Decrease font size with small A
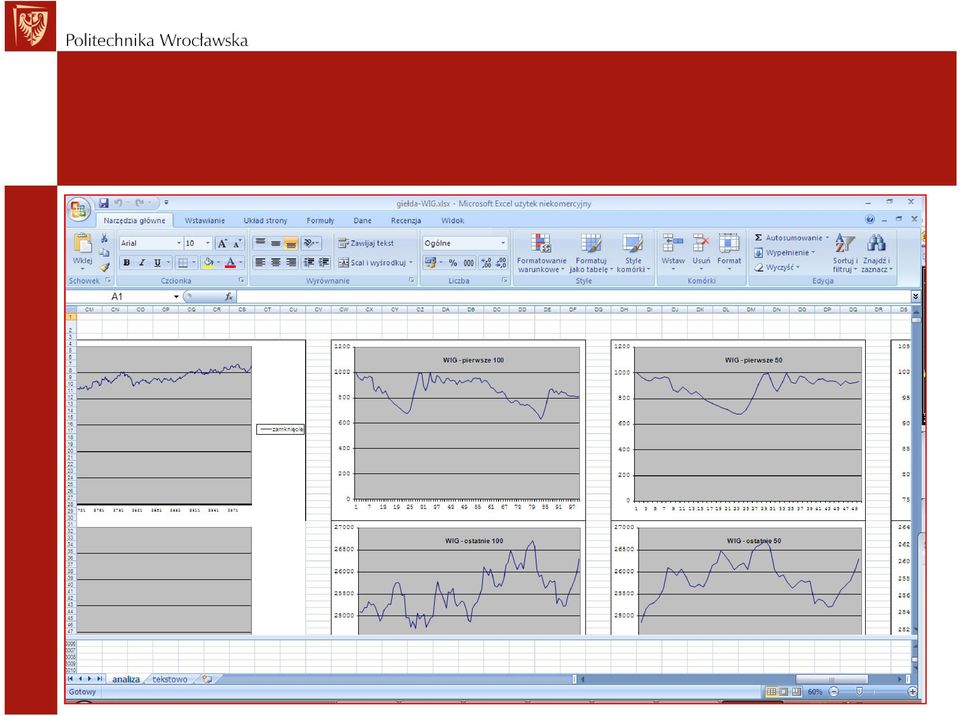This screenshot has width=960, height=716. coord(237,243)
